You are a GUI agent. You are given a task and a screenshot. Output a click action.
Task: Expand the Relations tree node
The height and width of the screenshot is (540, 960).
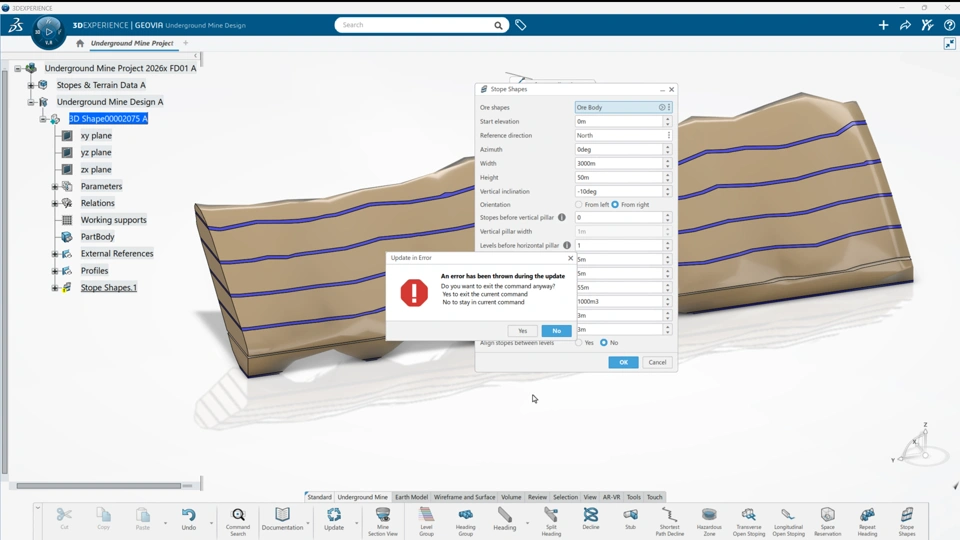coord(54,203)
